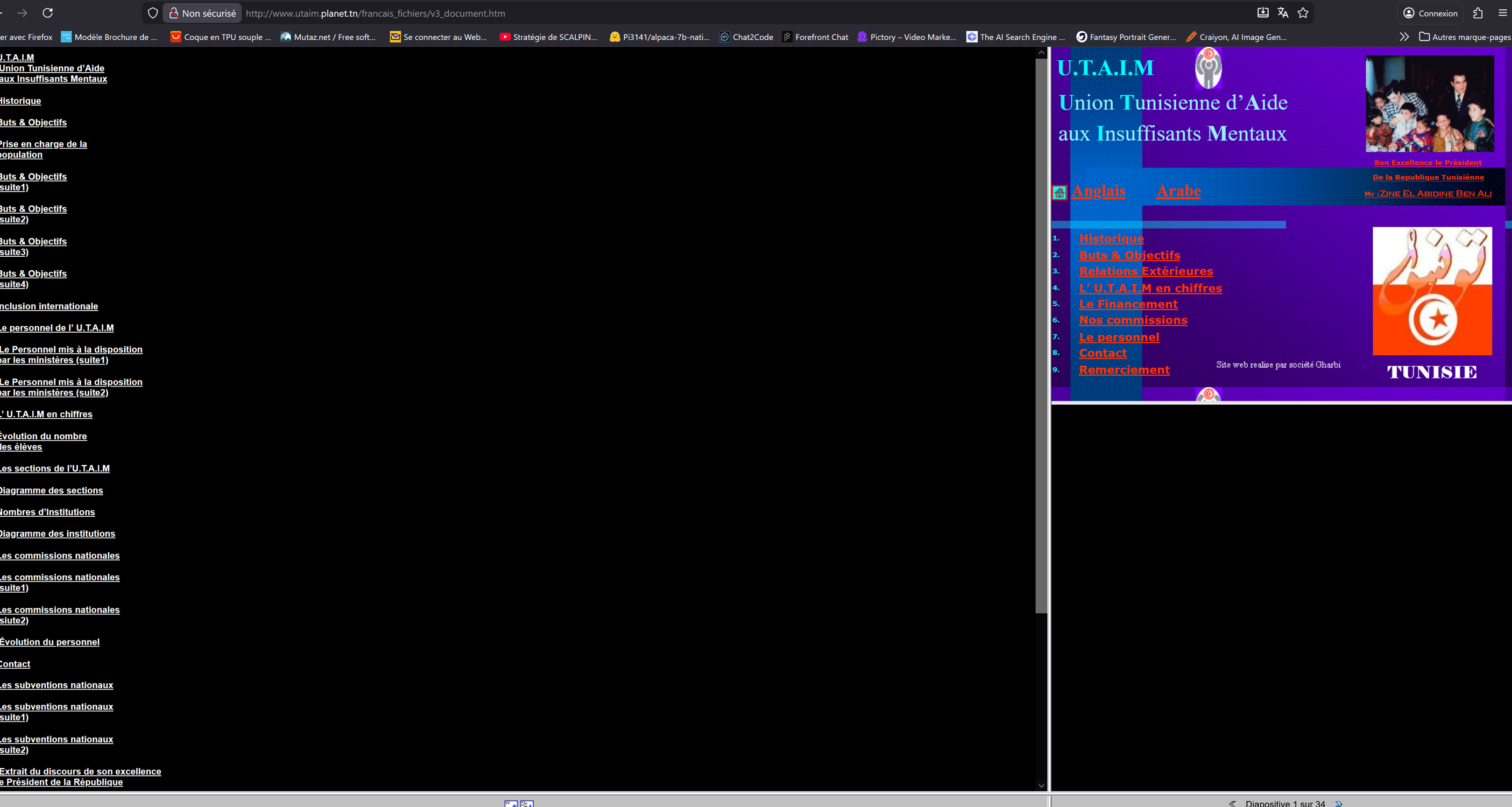Expand the hidden bookmarks chevron
Screen dimensions: 1512x807
[x=1403, y=37]
